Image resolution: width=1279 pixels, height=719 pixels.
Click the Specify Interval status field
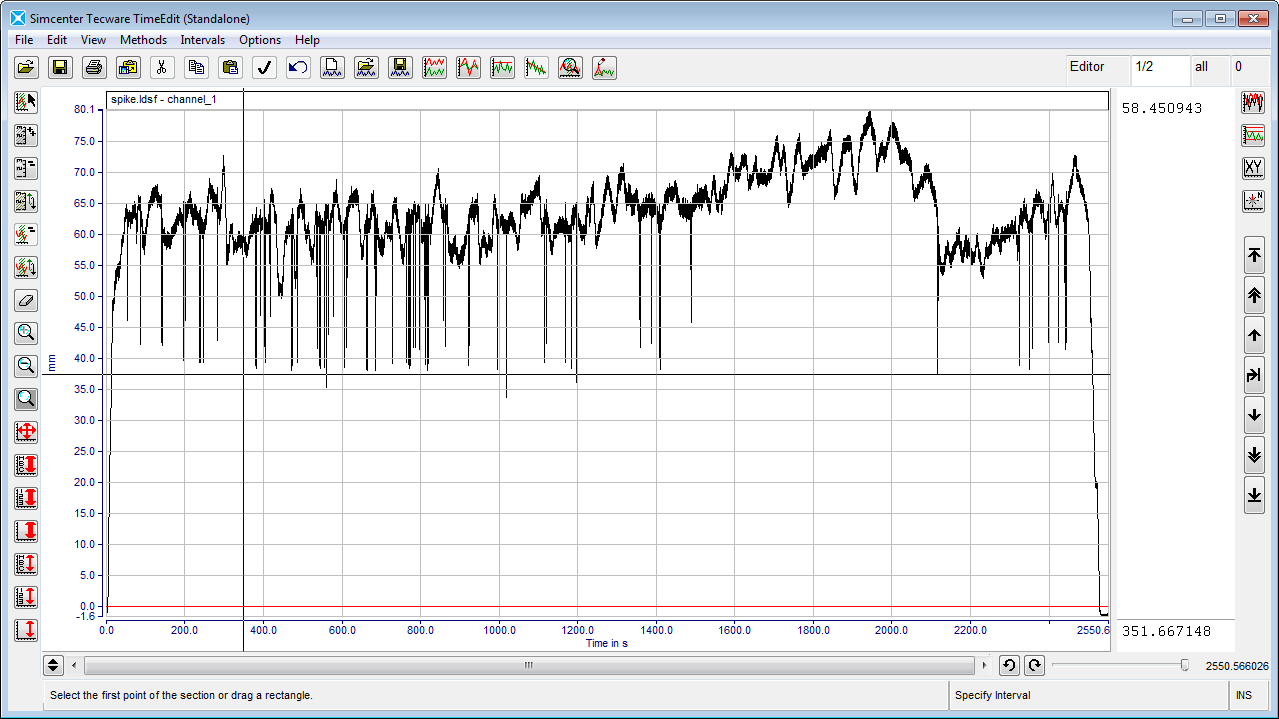(x=1088, y=695)
